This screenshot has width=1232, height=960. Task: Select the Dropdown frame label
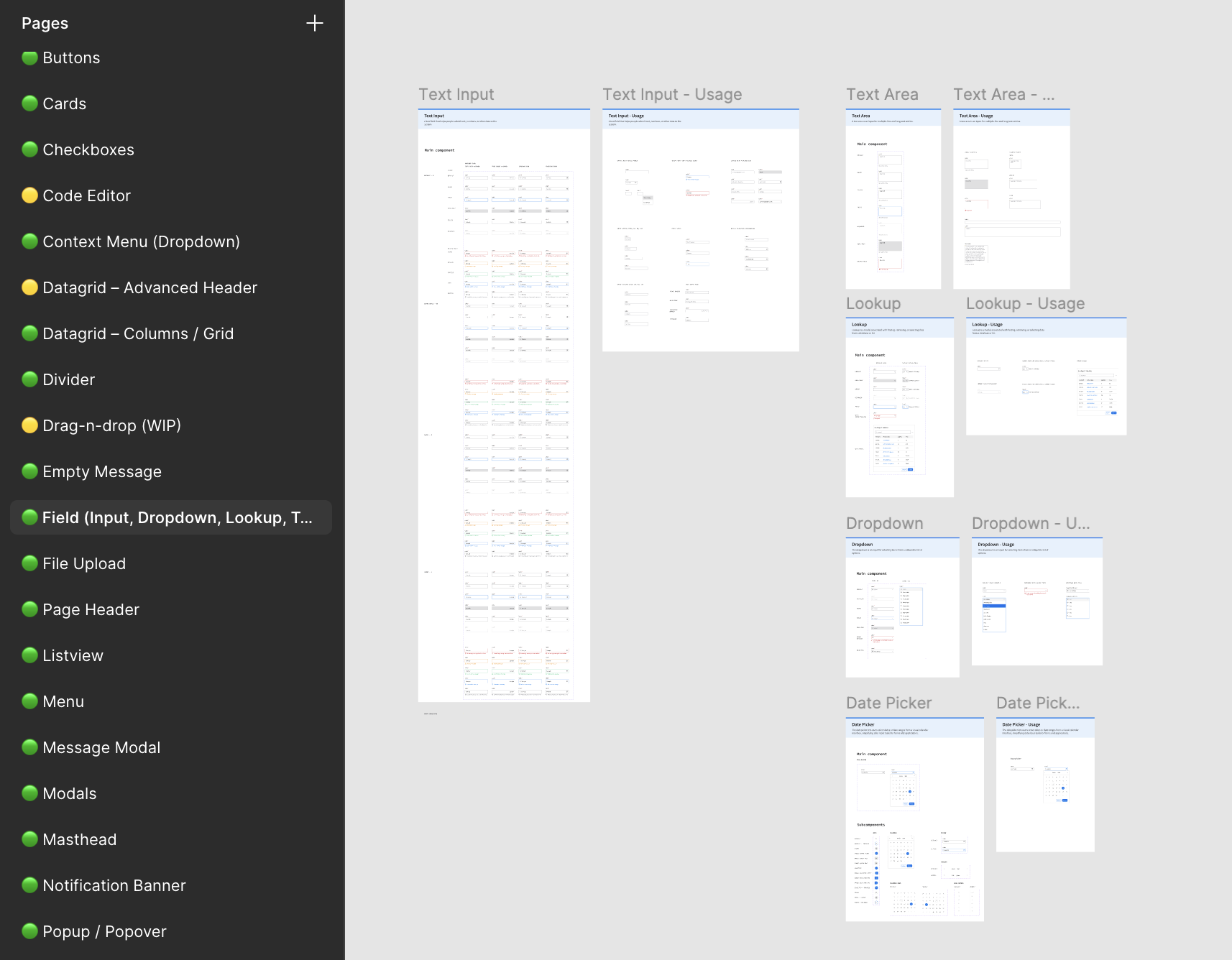click(x=884, y=524)
